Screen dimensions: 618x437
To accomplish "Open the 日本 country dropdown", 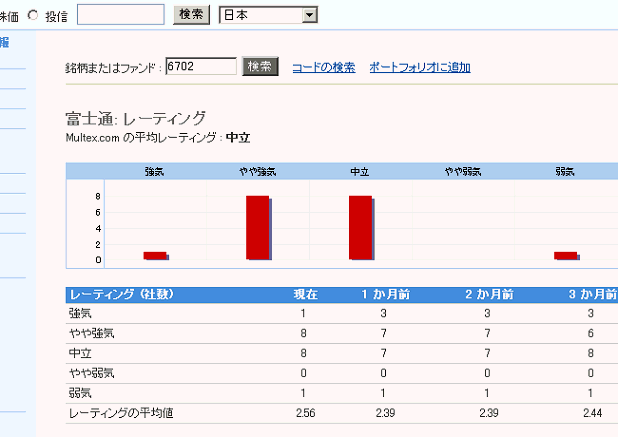I will 268,15.
